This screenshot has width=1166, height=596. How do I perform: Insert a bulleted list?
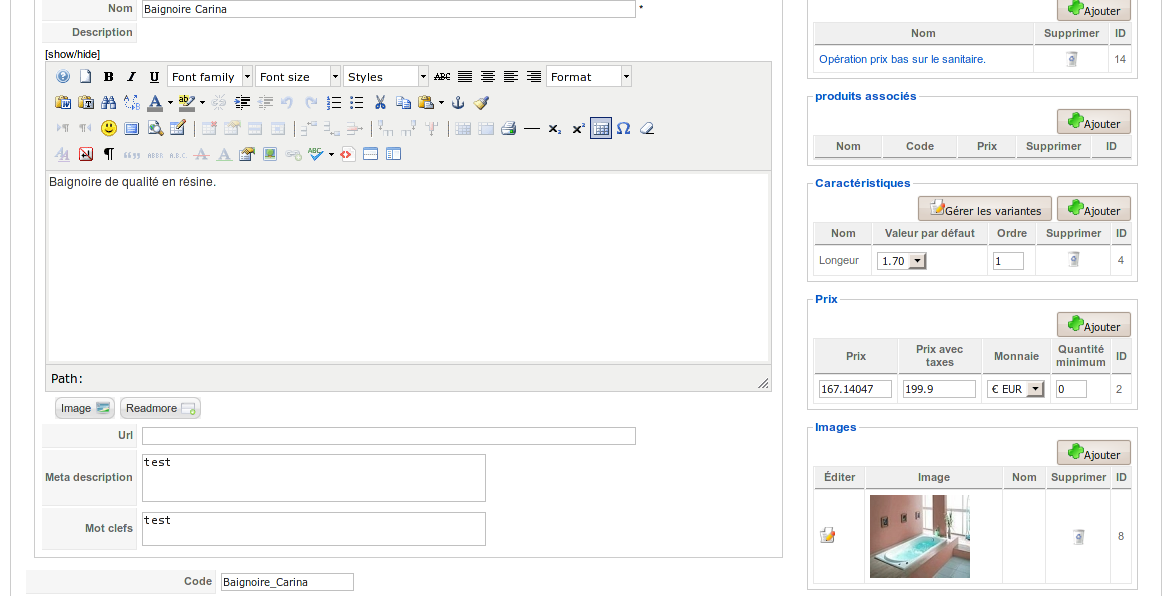pos(357,103)
